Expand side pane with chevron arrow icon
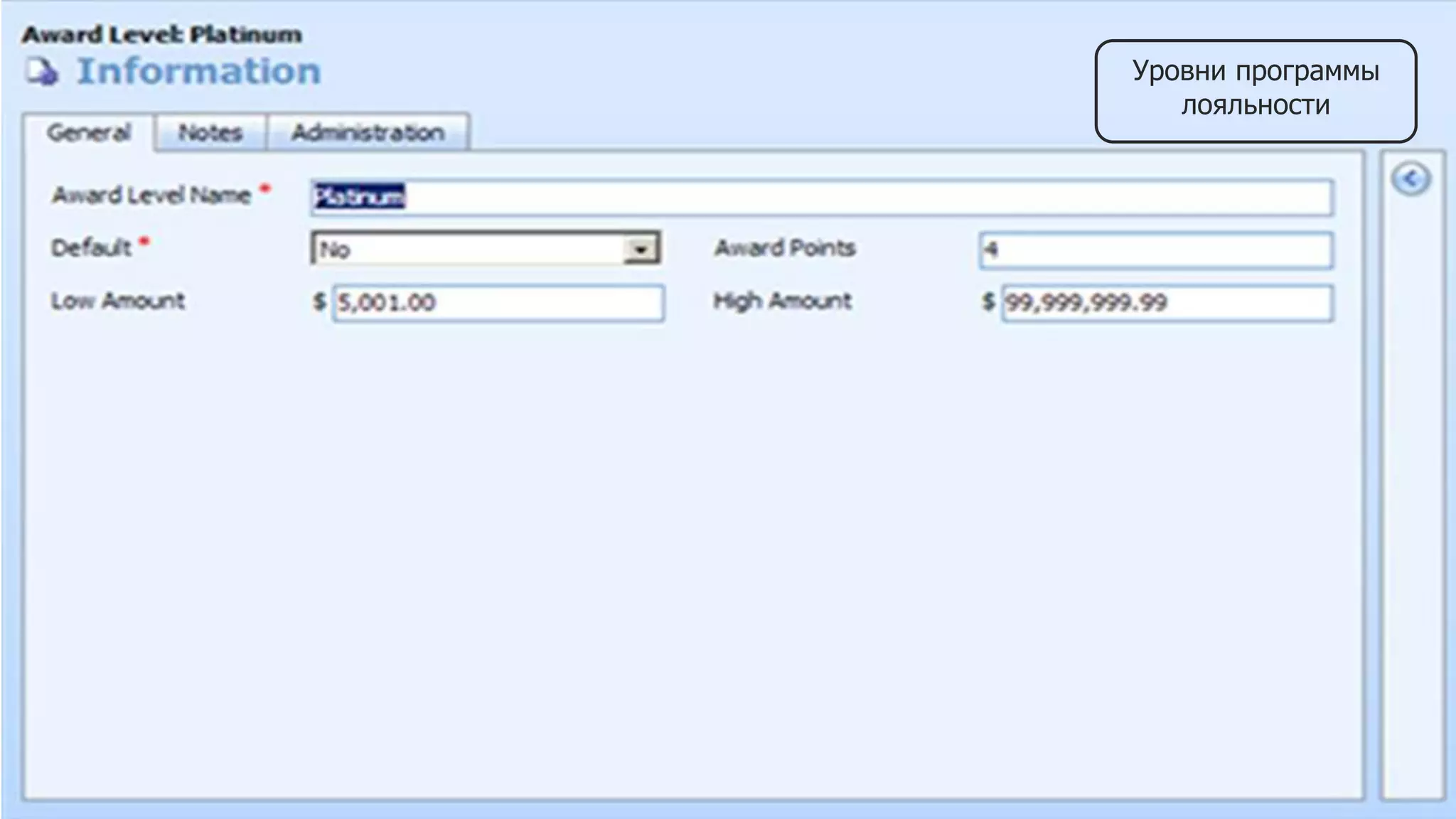 1410,179
